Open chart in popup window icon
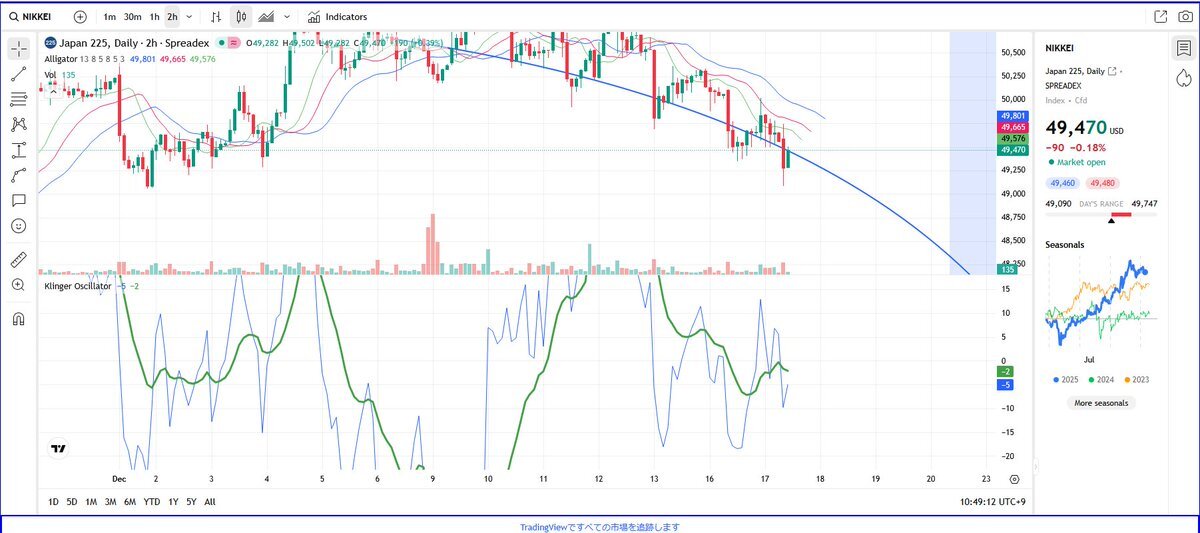1200x533 pixels. tap(1160, 17)
